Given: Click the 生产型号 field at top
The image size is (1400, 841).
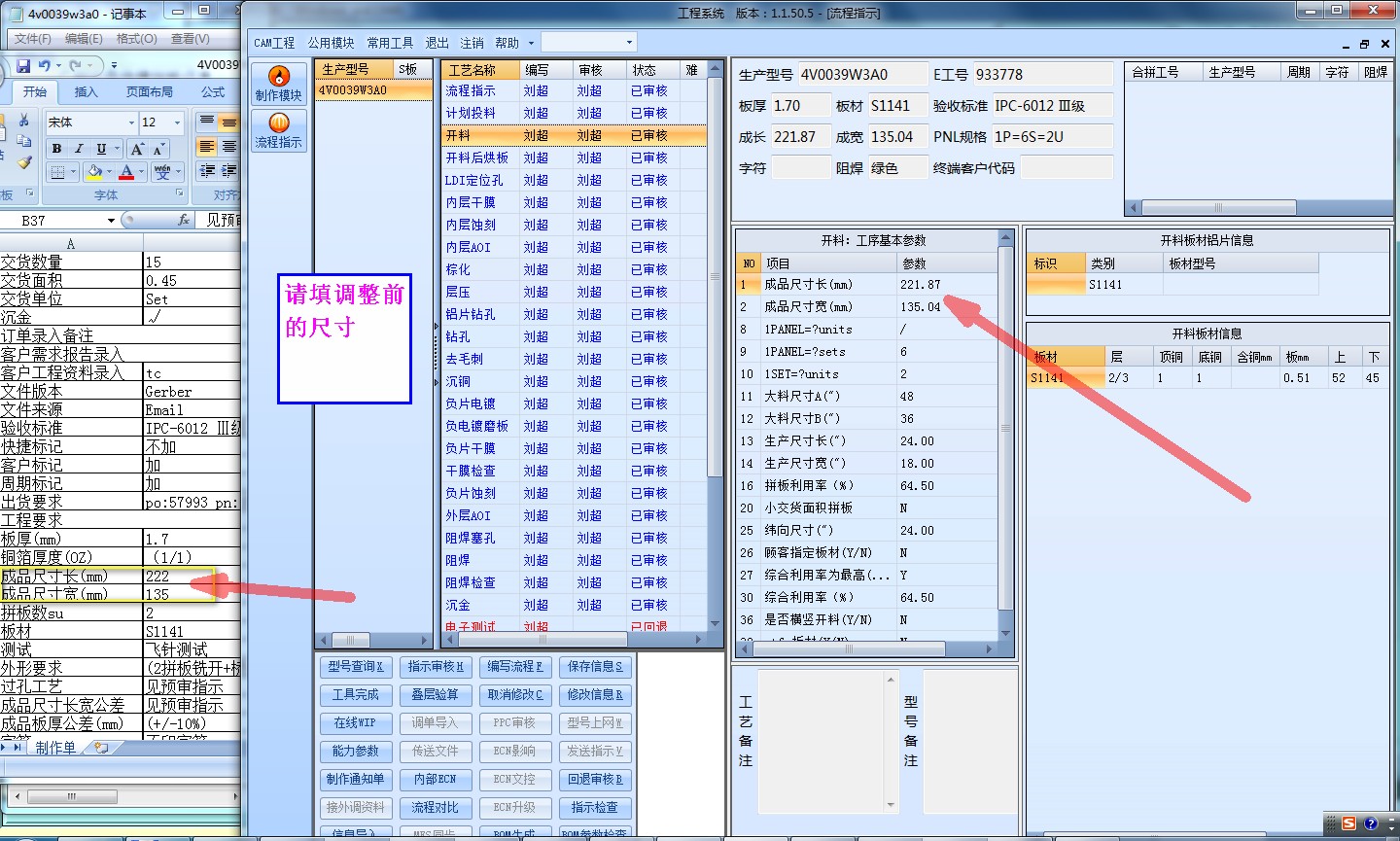Looking at the screenshot, I should (863, 75).
